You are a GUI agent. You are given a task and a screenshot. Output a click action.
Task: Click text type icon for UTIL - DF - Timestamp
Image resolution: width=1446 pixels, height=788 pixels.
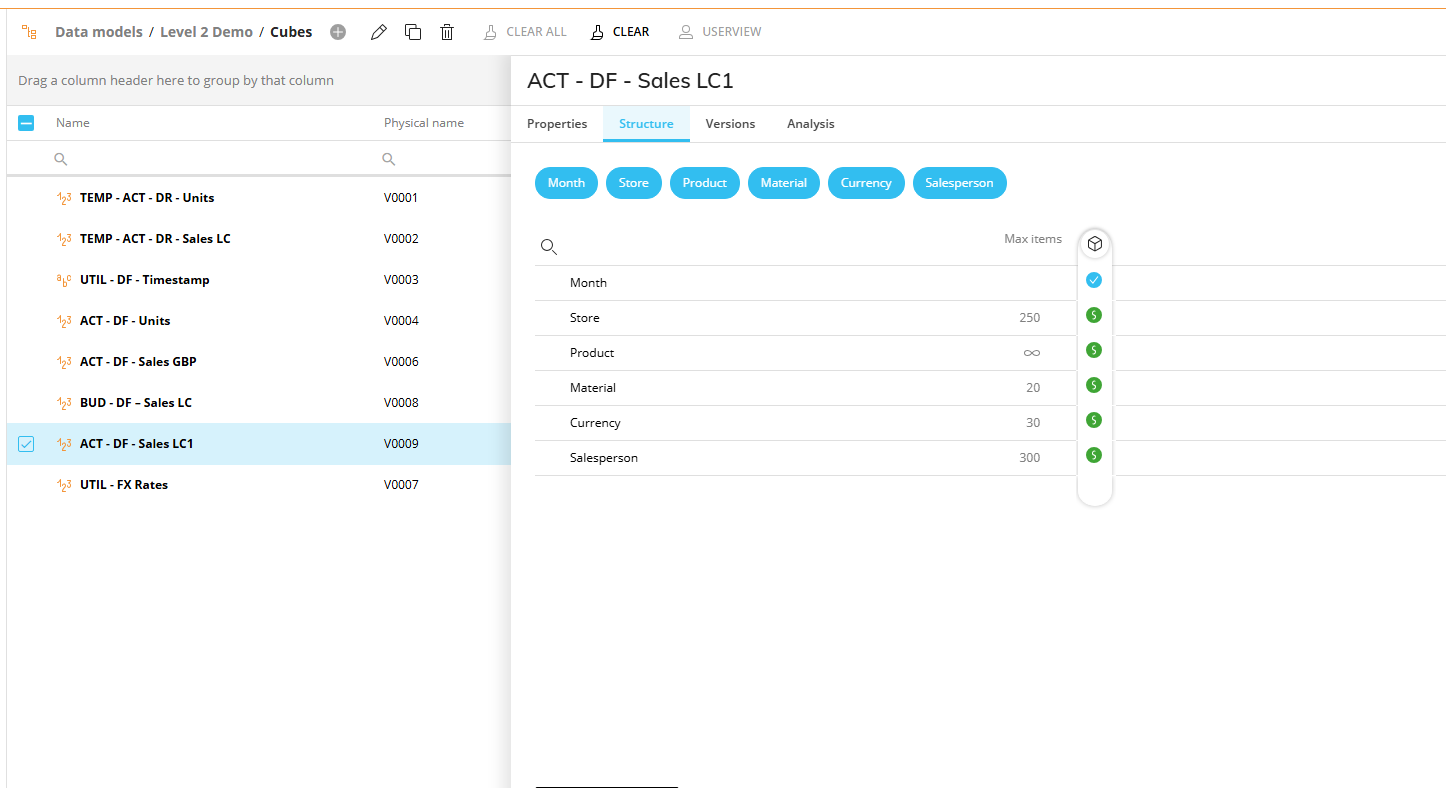[x=64, y=280]
